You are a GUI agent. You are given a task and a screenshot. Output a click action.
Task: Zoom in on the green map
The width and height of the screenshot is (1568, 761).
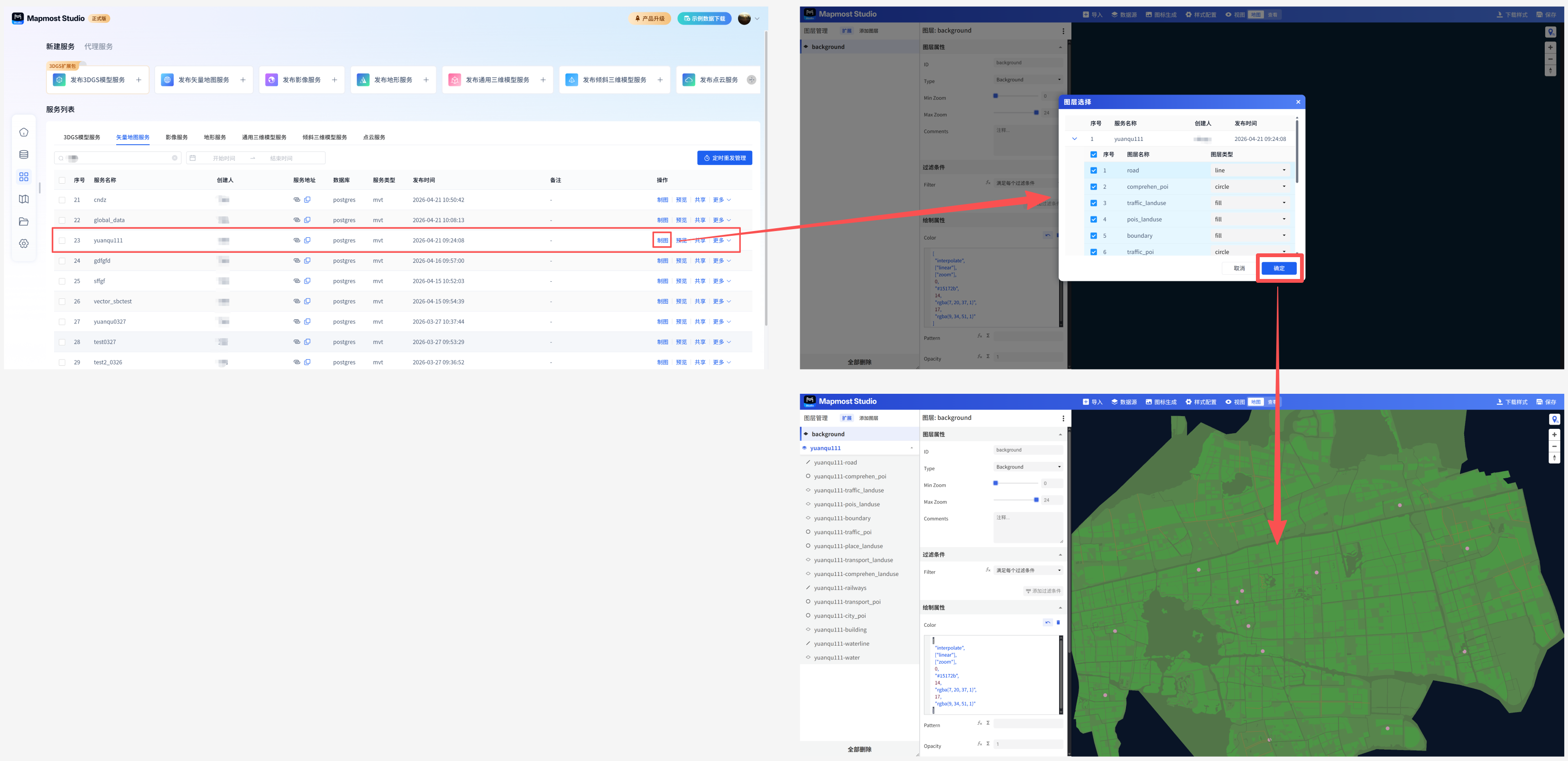pyautogui.click(x=1554, y=435)
